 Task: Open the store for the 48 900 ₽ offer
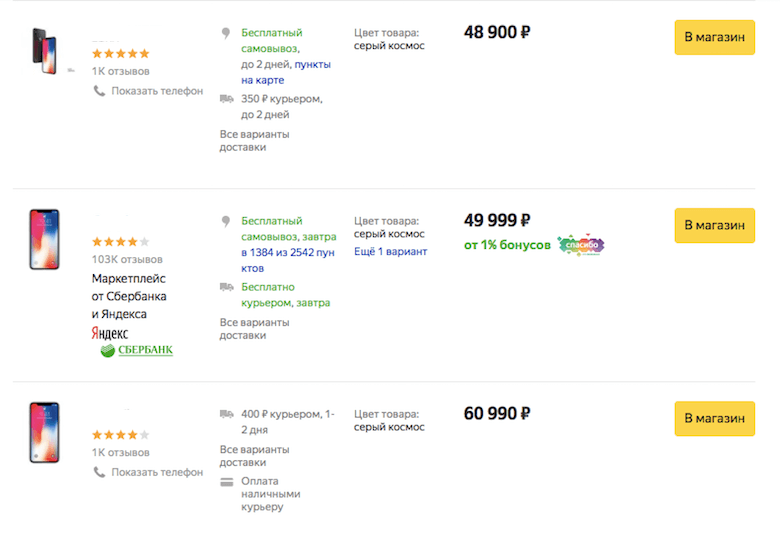[x=714, y=37]
